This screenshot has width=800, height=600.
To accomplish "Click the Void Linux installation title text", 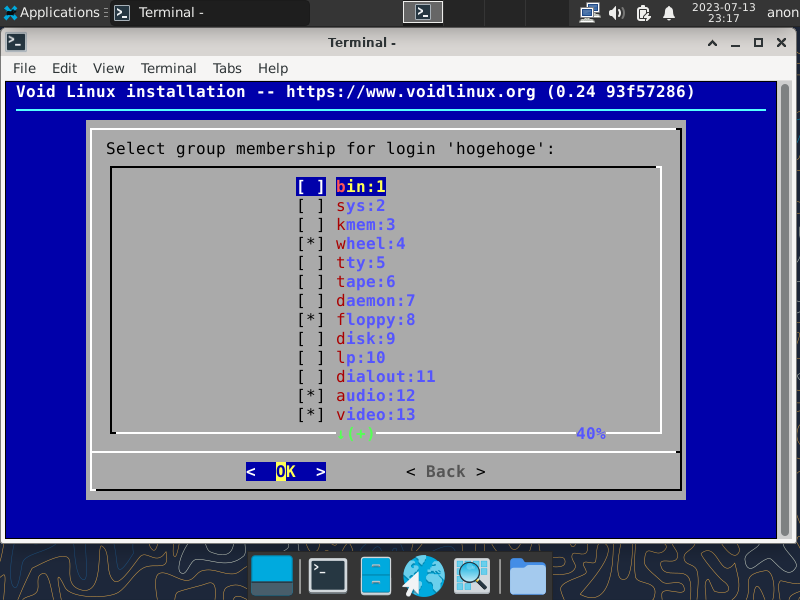I will click(x=355, y=92).
